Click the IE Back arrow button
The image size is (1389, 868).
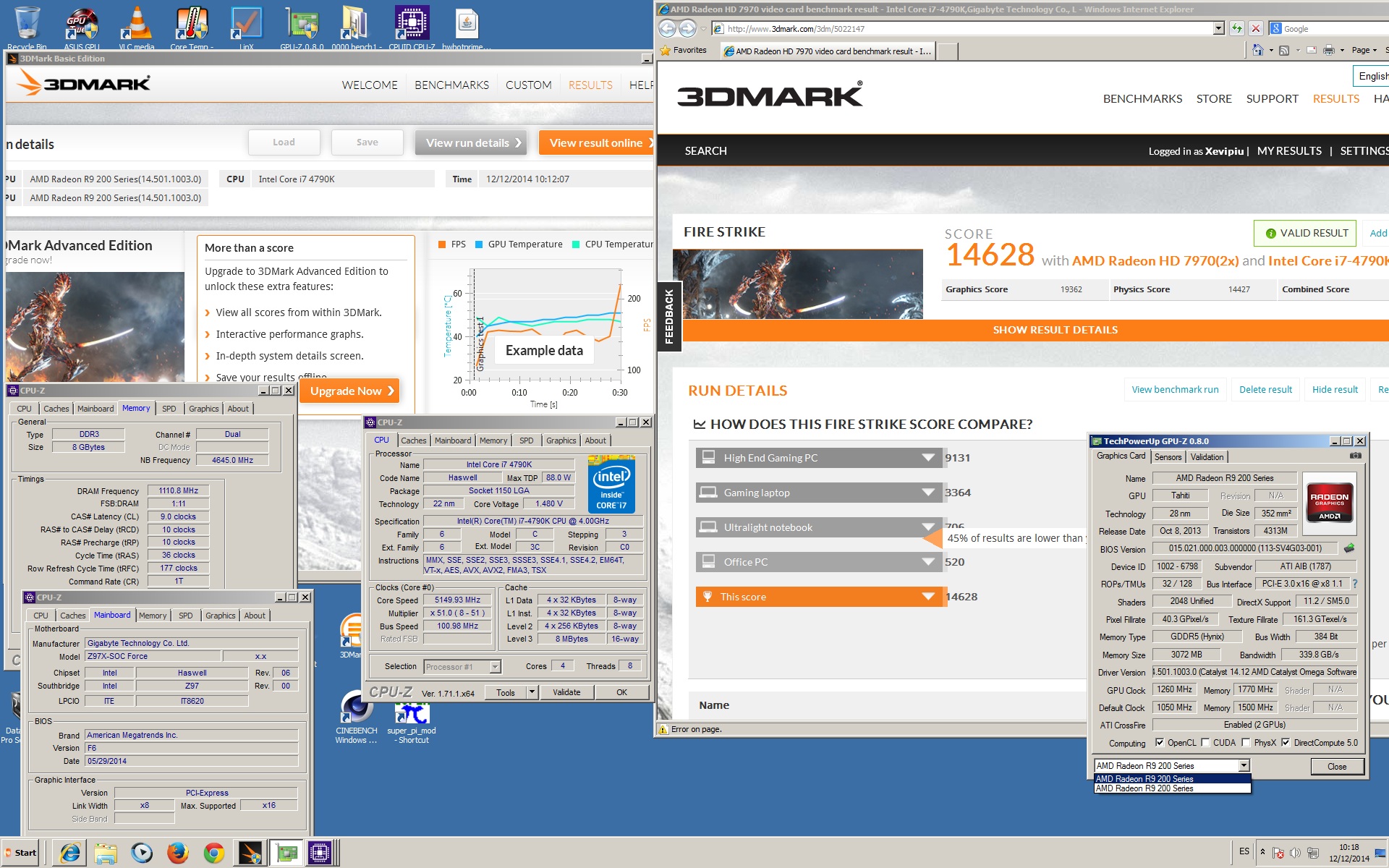(x=667, y=28)
